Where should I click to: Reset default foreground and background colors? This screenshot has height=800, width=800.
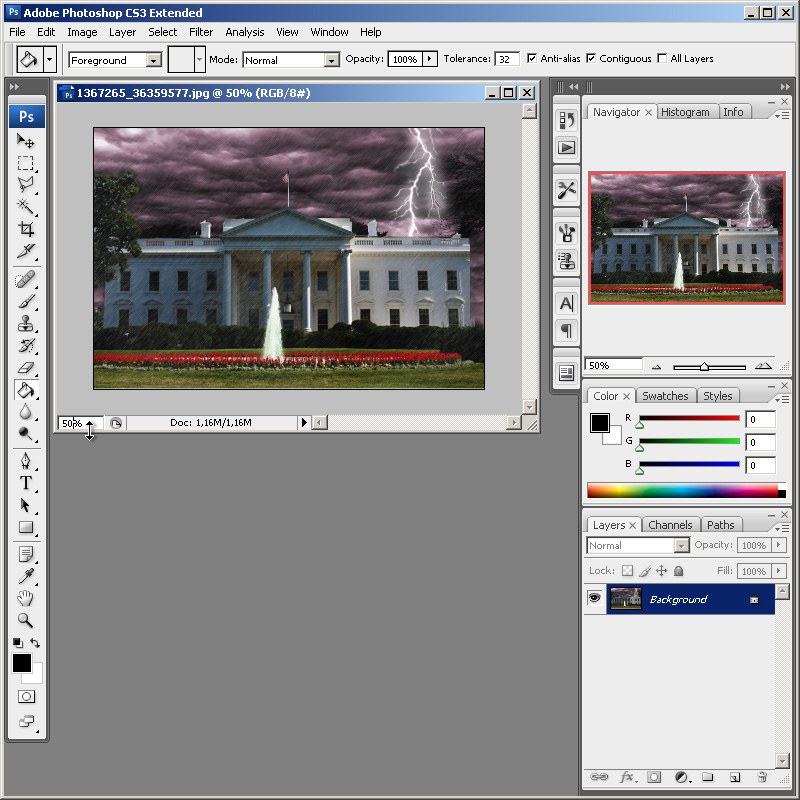pos(17,643)
